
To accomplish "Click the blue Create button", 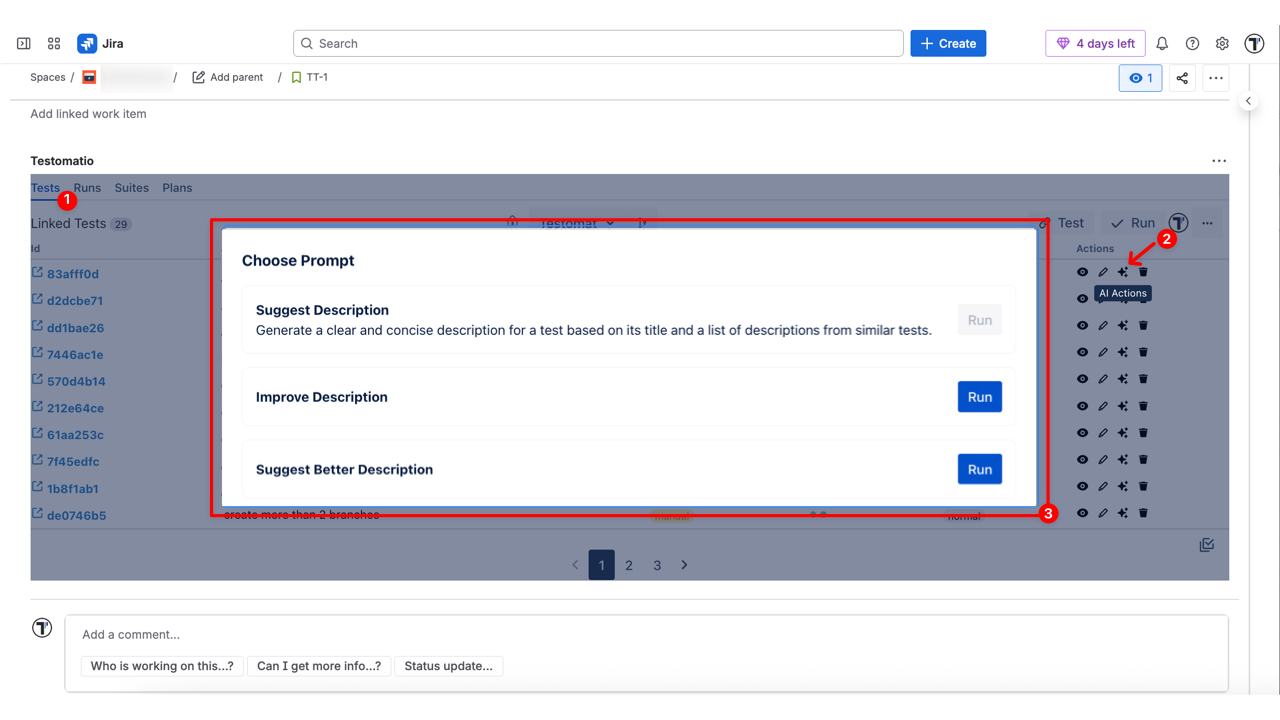I will 948,44.
